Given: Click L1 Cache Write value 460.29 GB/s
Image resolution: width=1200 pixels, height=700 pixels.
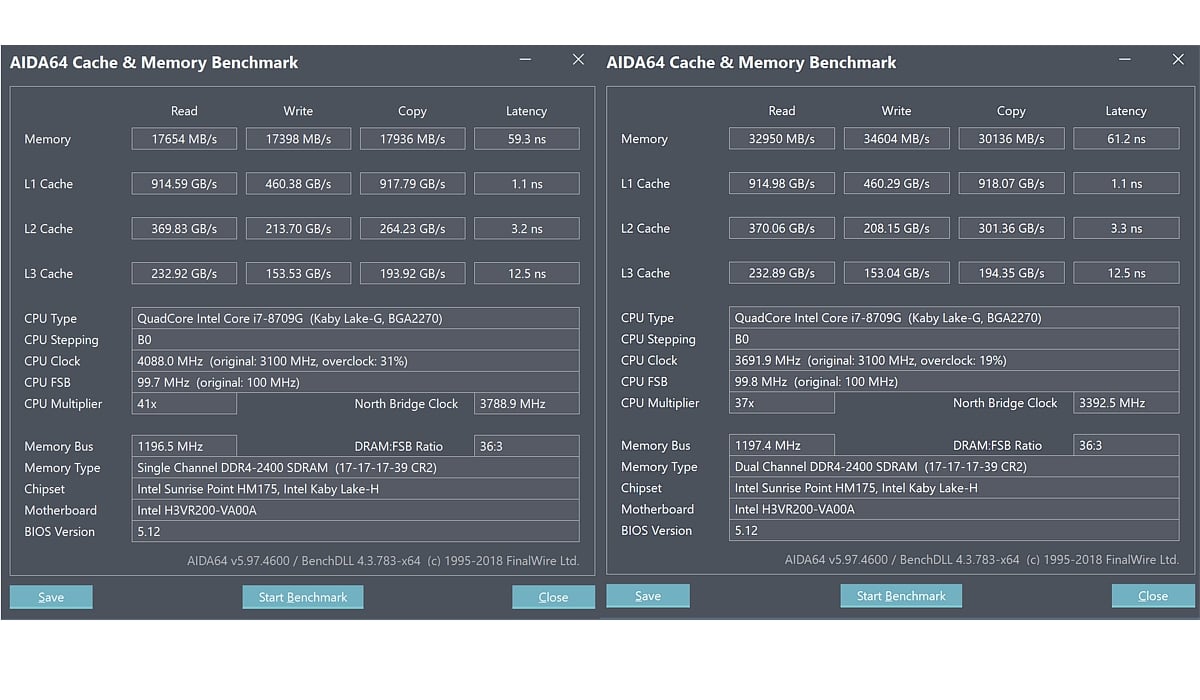Looking at the screenshot, I should (x=897, y=184).
